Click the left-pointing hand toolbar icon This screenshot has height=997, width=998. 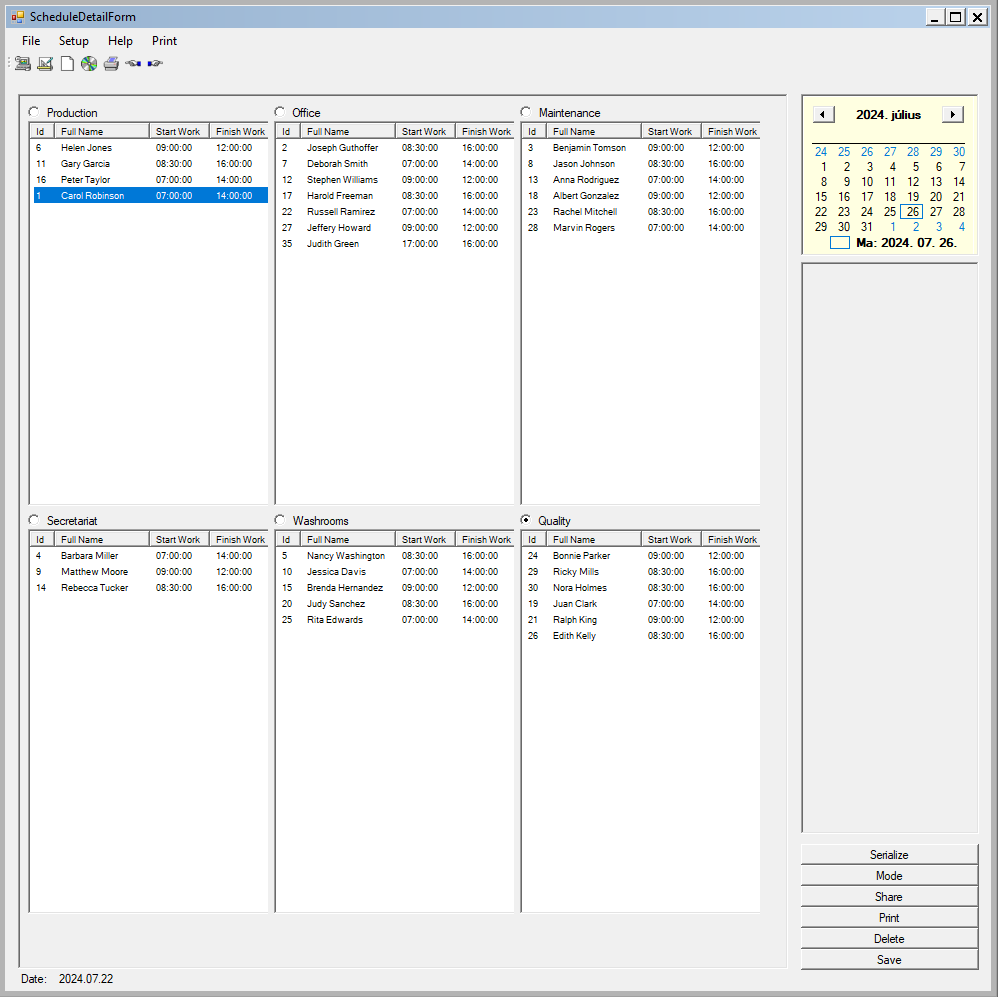[133, 64]
